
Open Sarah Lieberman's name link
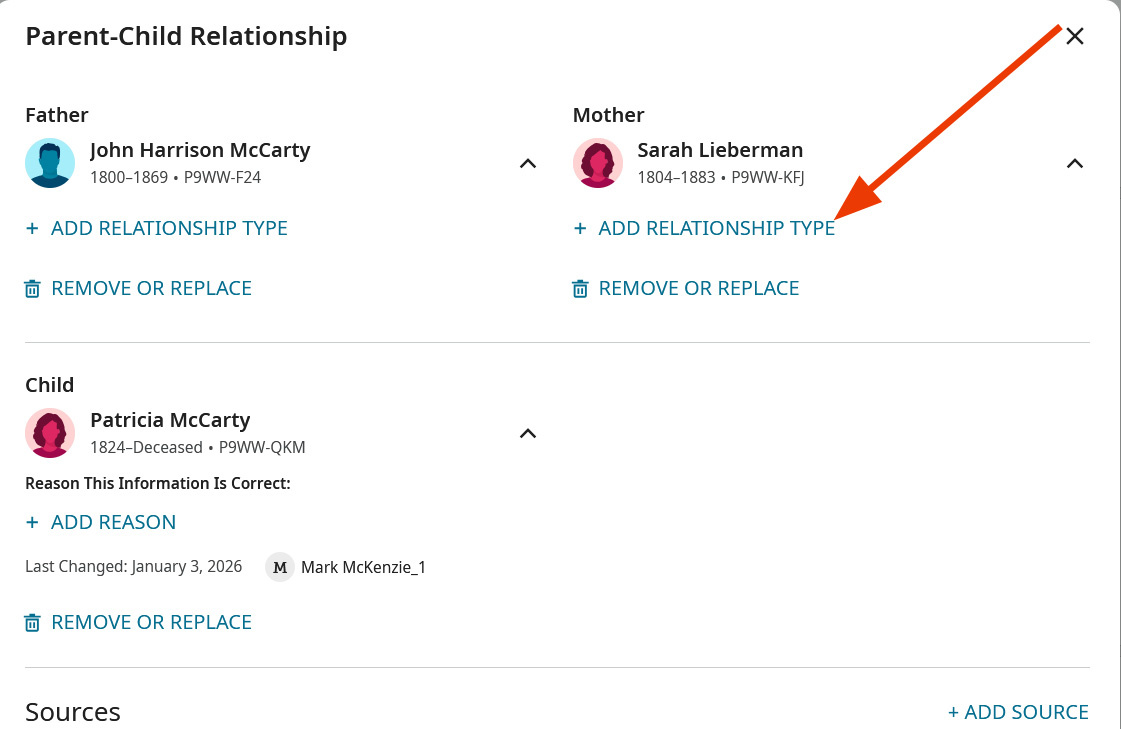pos(720,150)
